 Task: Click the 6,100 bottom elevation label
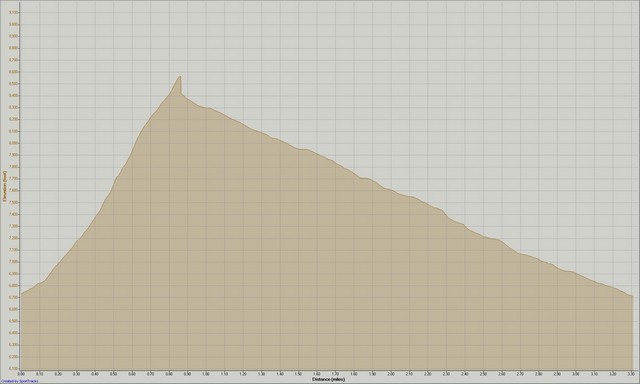pyautogui.click(x=14, y=369)
